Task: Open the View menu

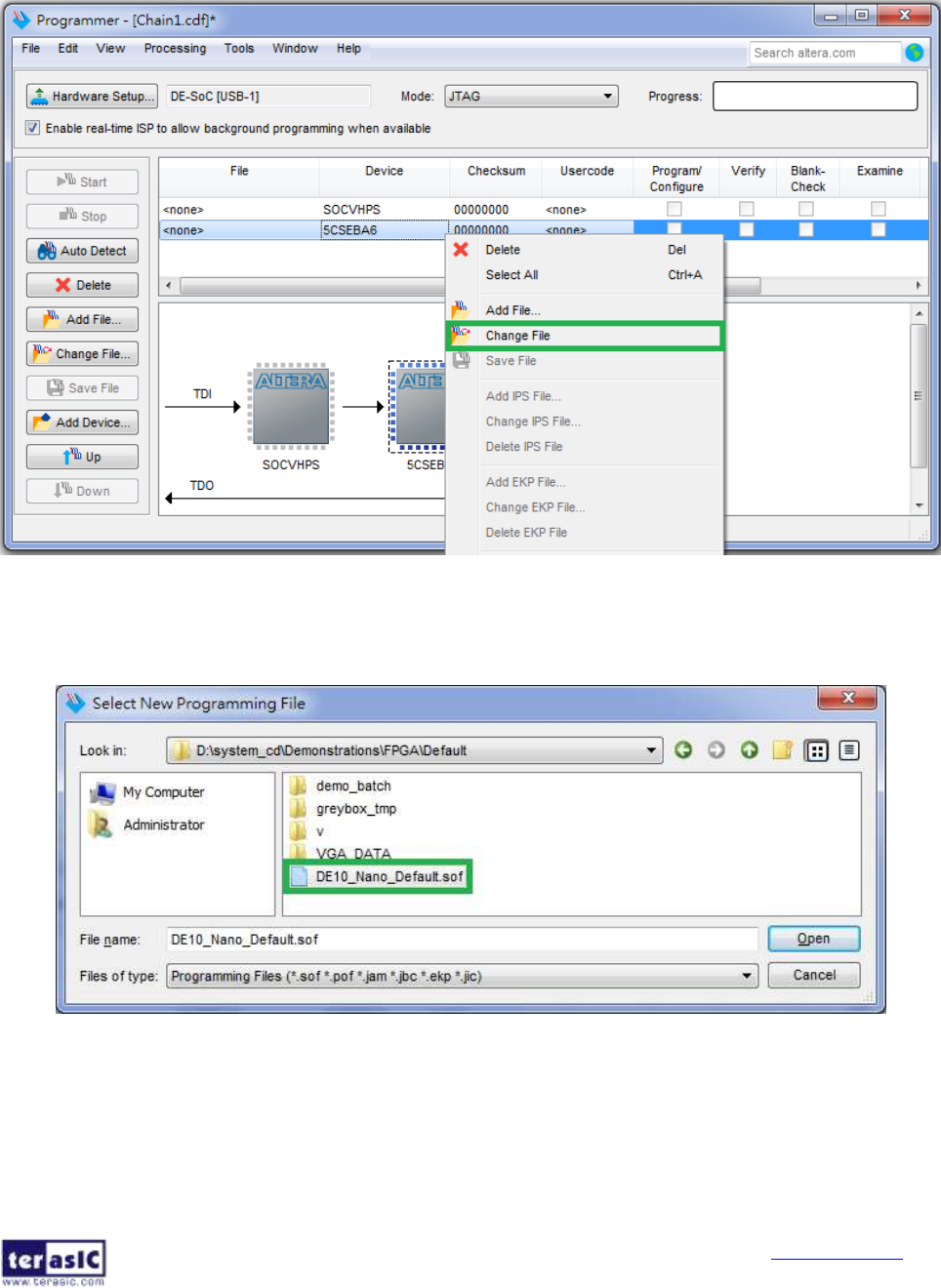Action: [x=110, y=48]
